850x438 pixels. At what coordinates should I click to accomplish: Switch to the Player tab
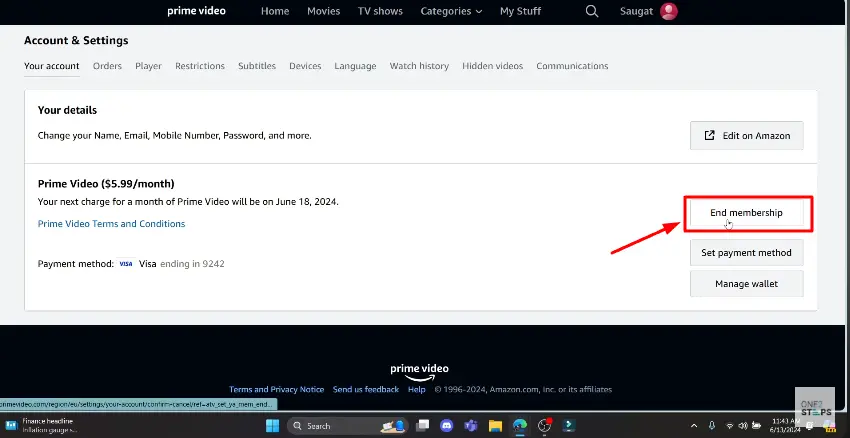point(149,66)
